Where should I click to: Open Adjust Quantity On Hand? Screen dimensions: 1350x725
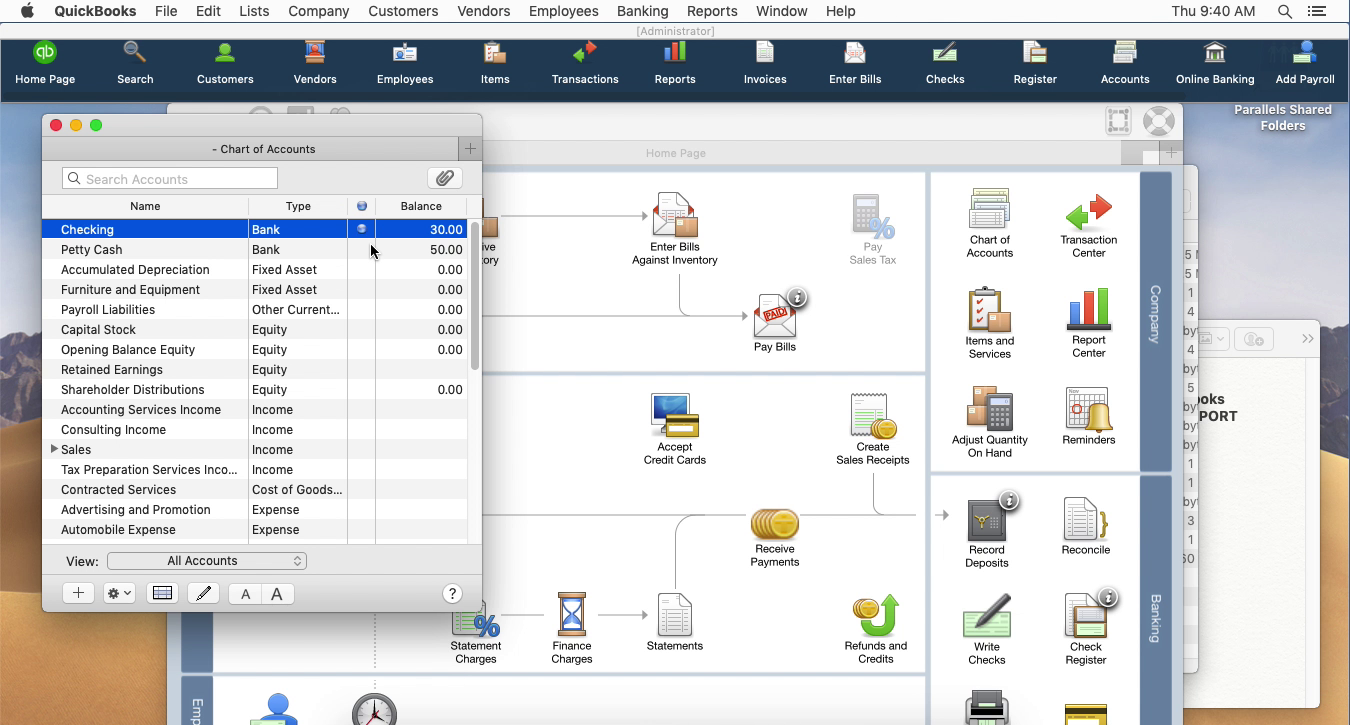click(990, 422)
